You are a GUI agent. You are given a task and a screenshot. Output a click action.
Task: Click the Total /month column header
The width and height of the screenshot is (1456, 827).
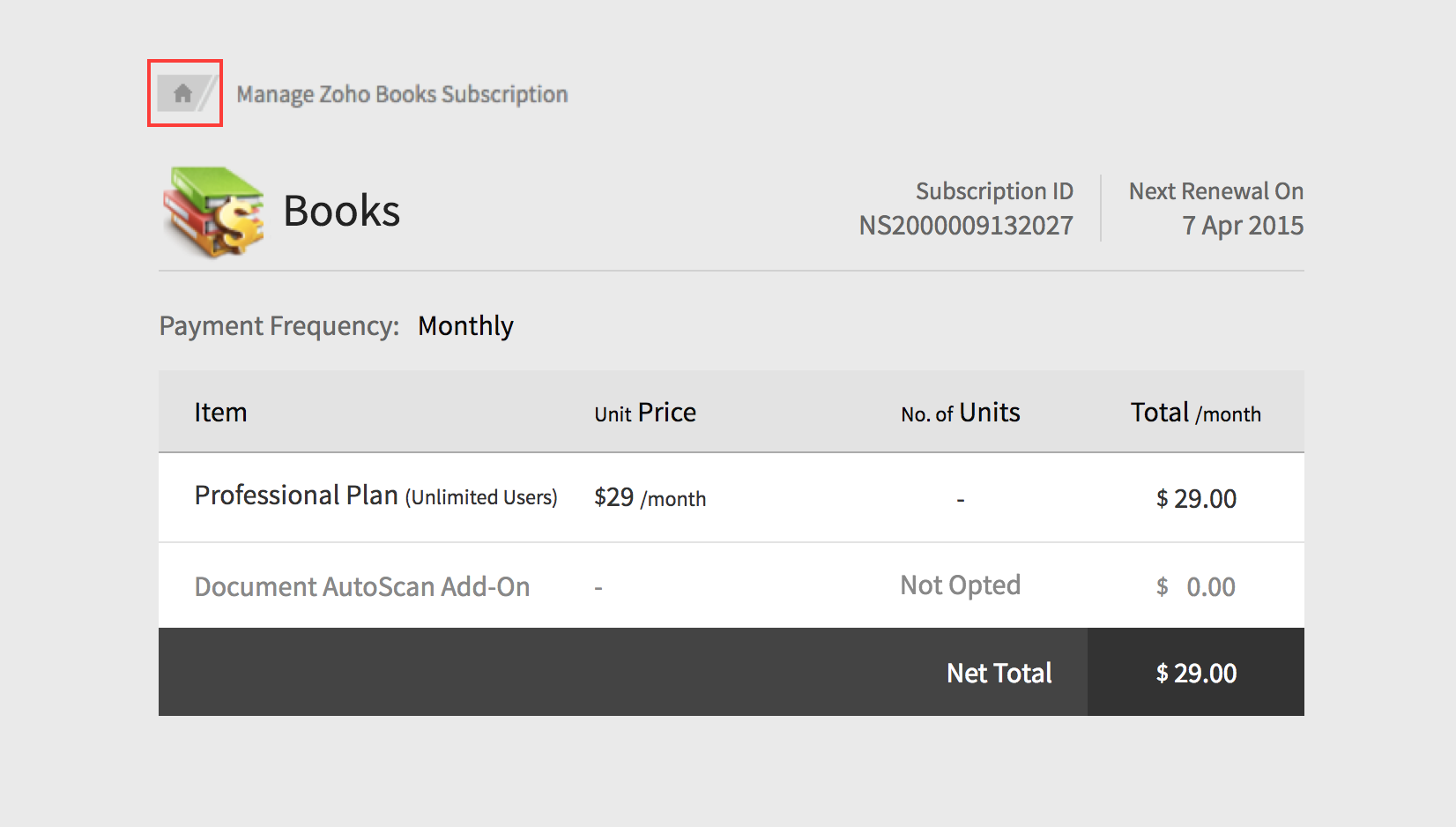(1196, 413)
